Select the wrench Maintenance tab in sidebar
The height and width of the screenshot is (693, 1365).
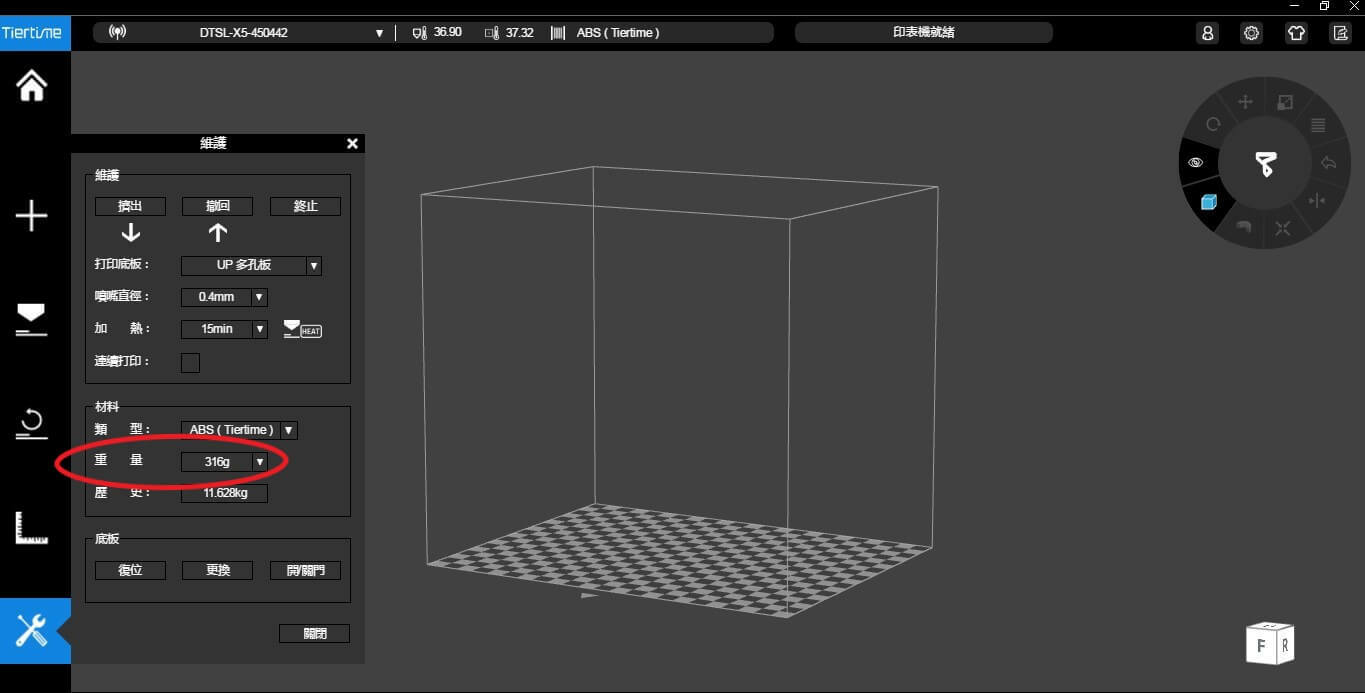click(32, 631)
